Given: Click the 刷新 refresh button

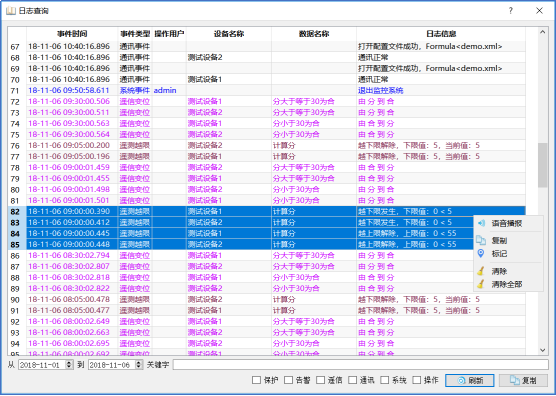Looking at the screenshot, I should 470,380.
